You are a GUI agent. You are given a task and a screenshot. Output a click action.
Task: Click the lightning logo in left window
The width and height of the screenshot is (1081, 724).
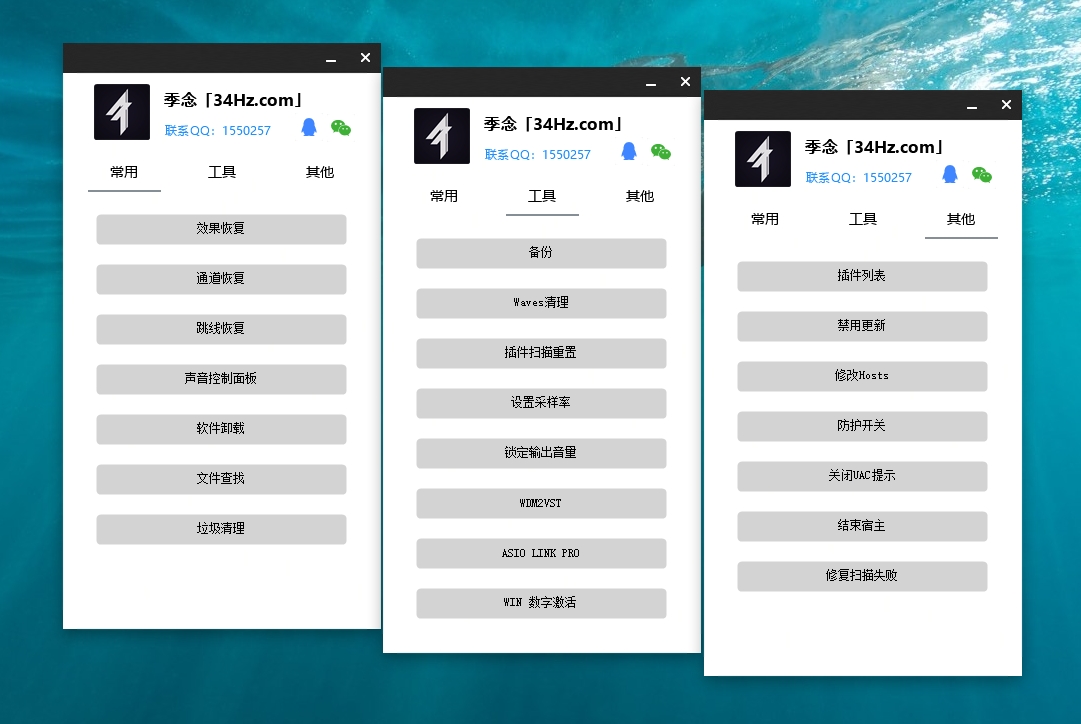pos(122,112)
